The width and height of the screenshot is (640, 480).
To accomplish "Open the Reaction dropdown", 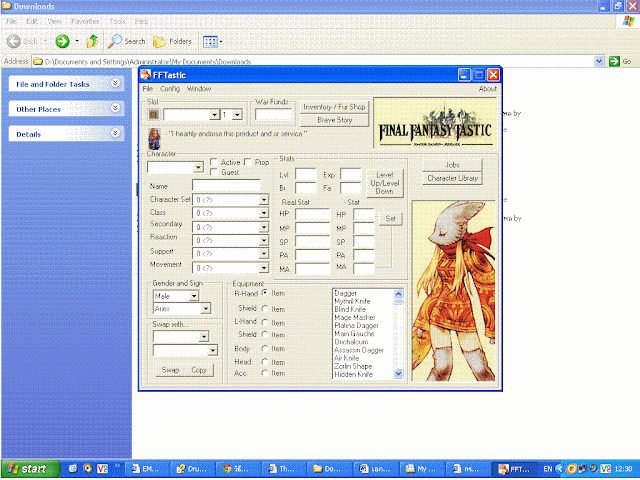I will [x=264, y=240].
